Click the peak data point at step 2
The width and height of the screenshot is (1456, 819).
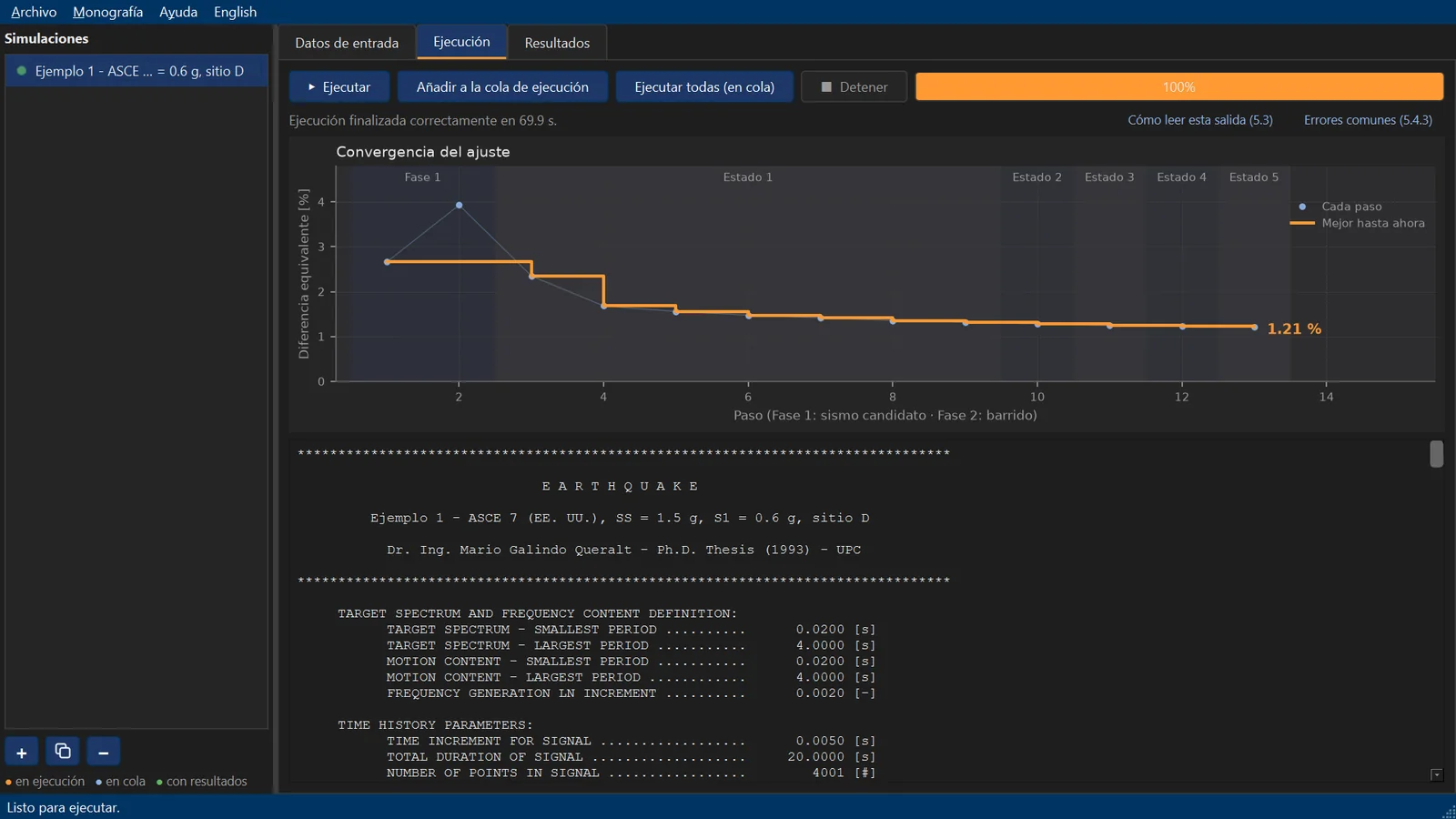(x=459, y=206)
